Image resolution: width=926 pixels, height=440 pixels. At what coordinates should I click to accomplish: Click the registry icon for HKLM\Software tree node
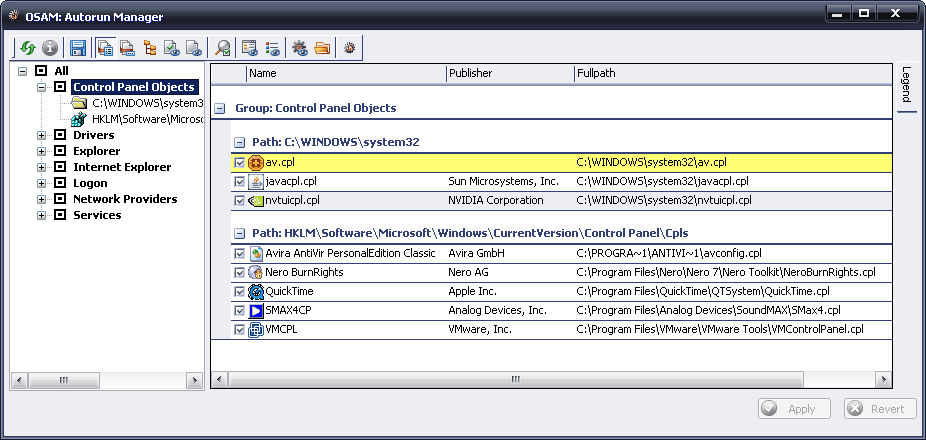79,119
